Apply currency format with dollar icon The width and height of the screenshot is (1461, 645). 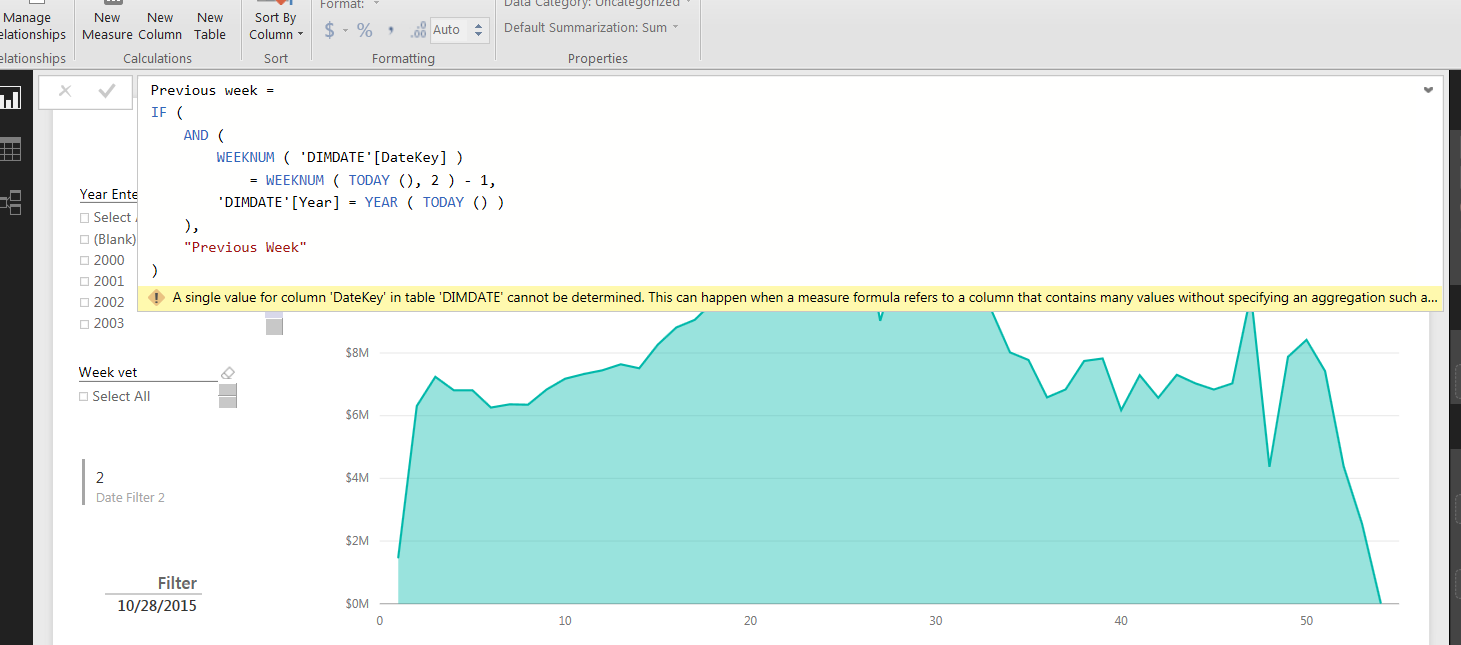(330, 30)
